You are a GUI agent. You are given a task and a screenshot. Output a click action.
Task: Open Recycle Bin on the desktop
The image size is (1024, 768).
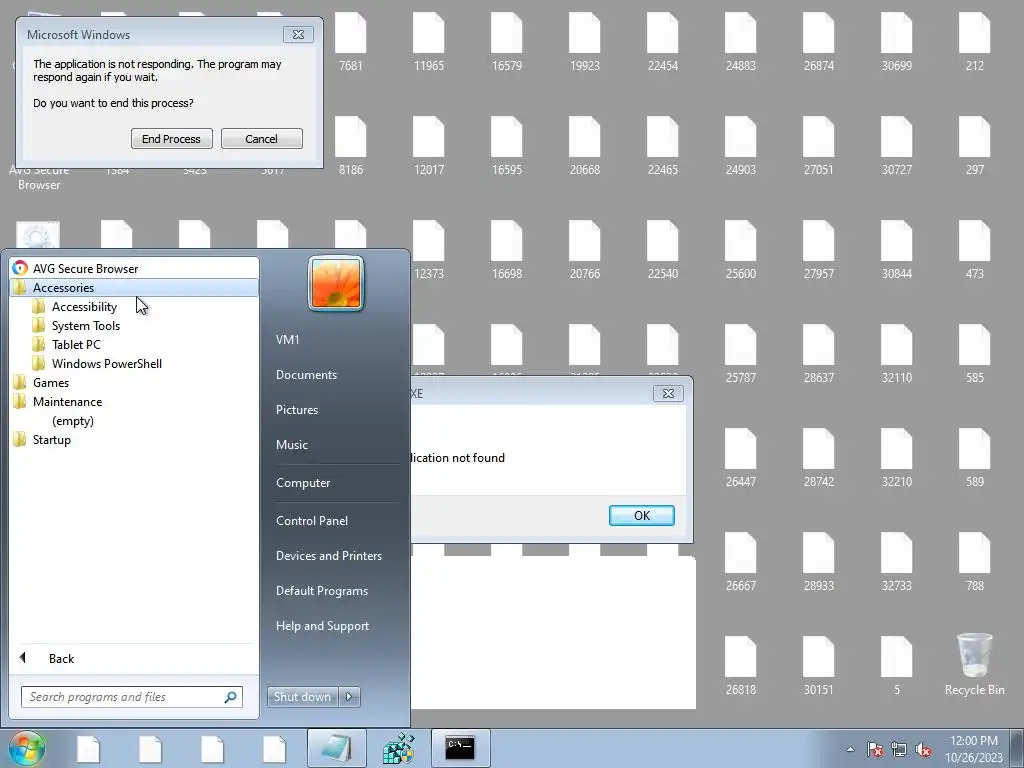point(974,664)
